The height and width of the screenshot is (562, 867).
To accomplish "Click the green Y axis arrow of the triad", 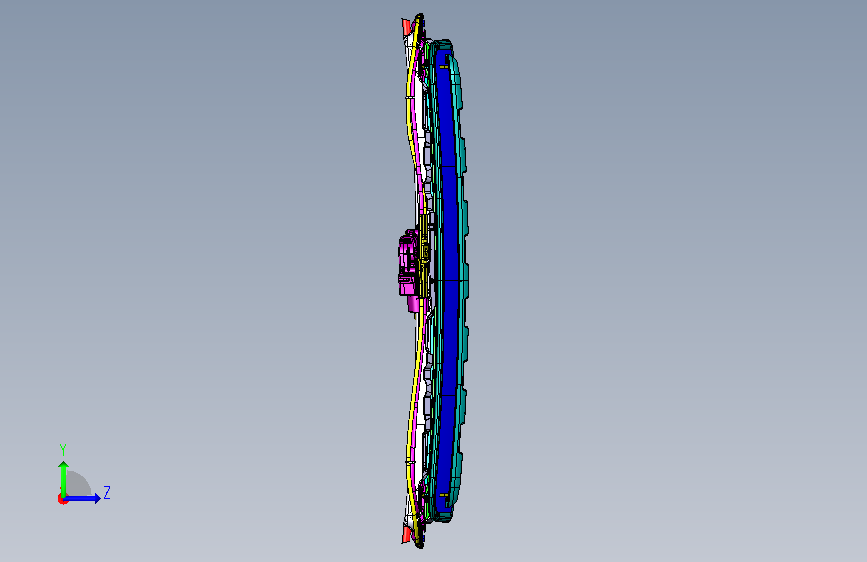I will click(64, 478).
